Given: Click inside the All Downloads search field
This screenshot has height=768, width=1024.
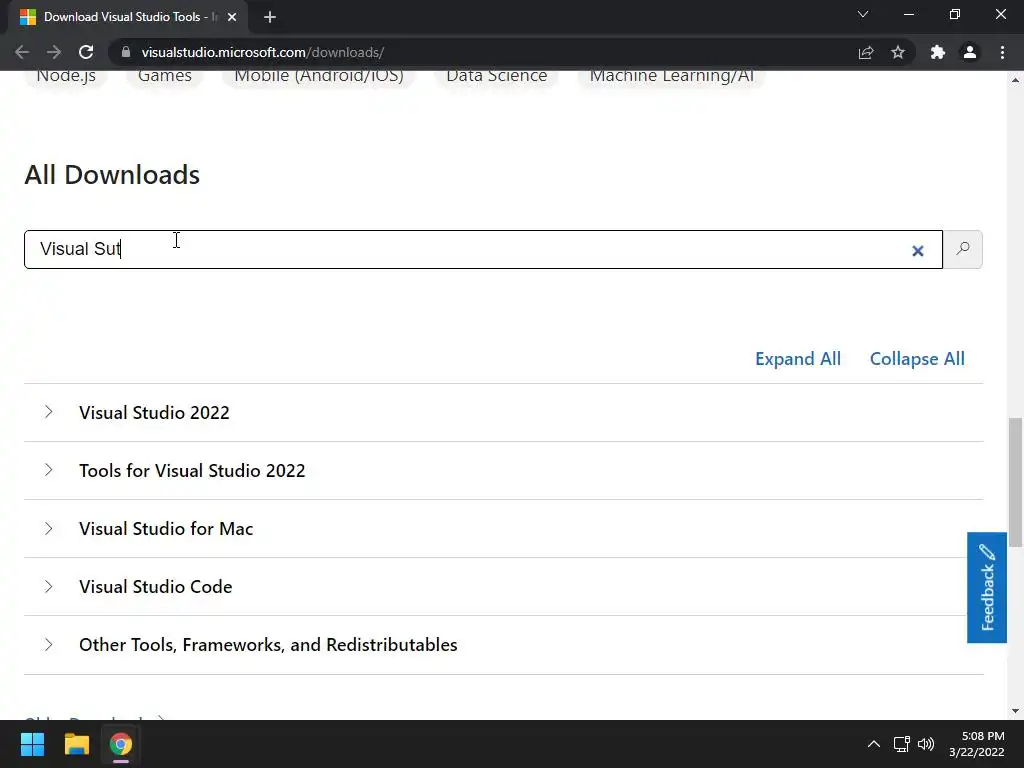Looking at the screenshot, I should (480, 249).
